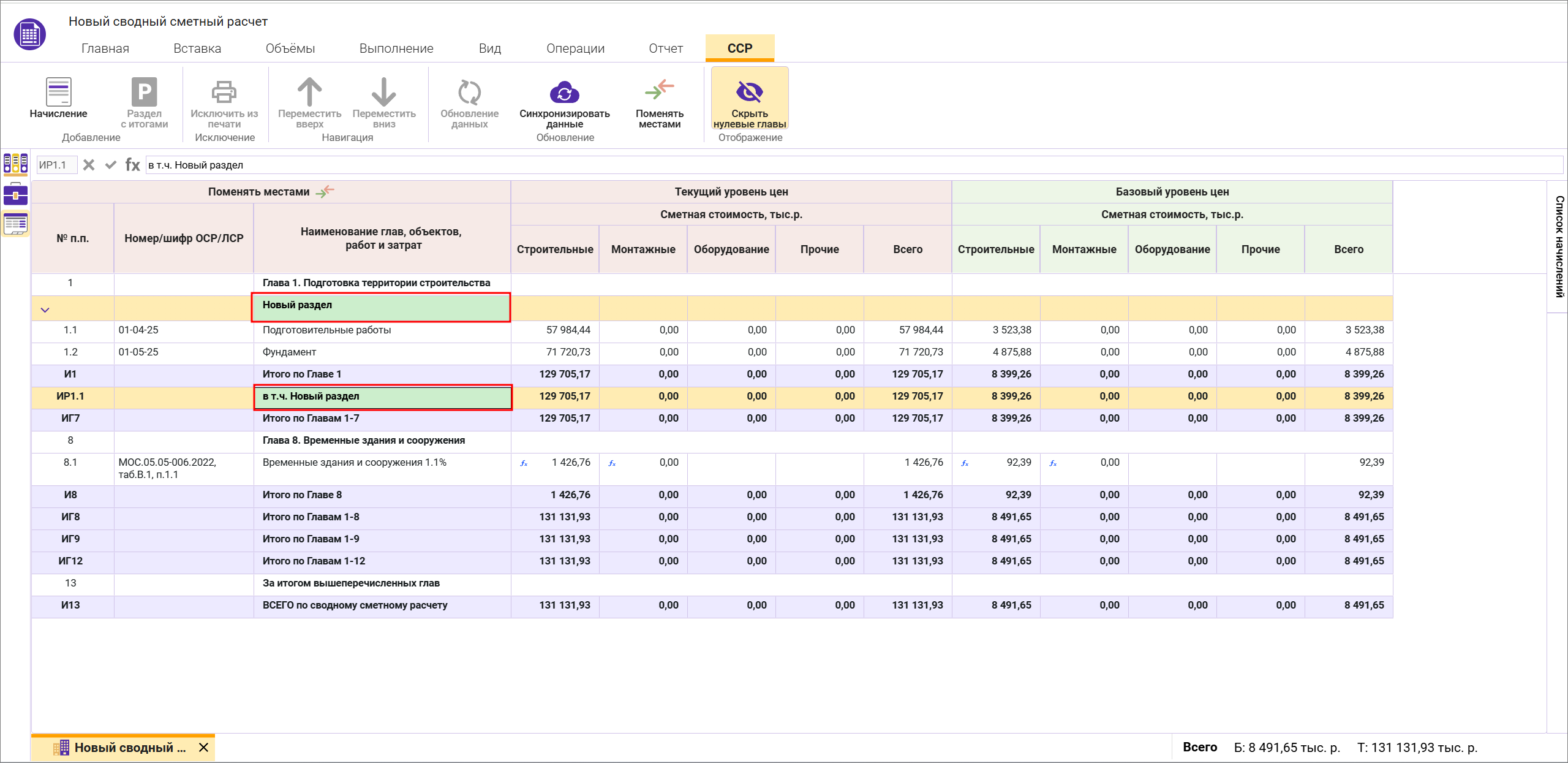Click Синхронизировать данные cloud icon
This screenshot has height=763, width=1568.
[564, 93]
